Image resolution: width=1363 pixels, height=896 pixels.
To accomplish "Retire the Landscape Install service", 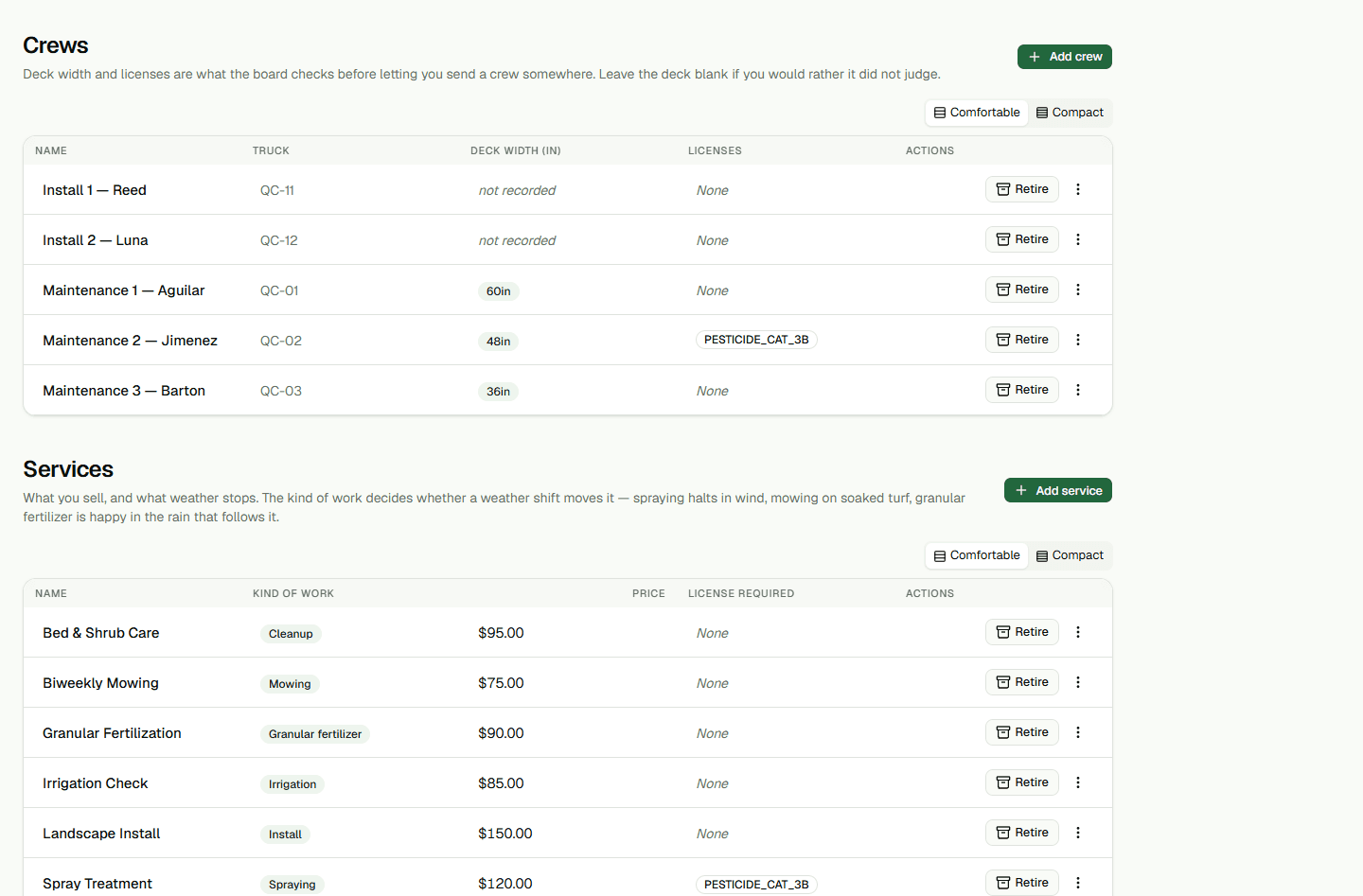I will click(x=1022, y=833).
